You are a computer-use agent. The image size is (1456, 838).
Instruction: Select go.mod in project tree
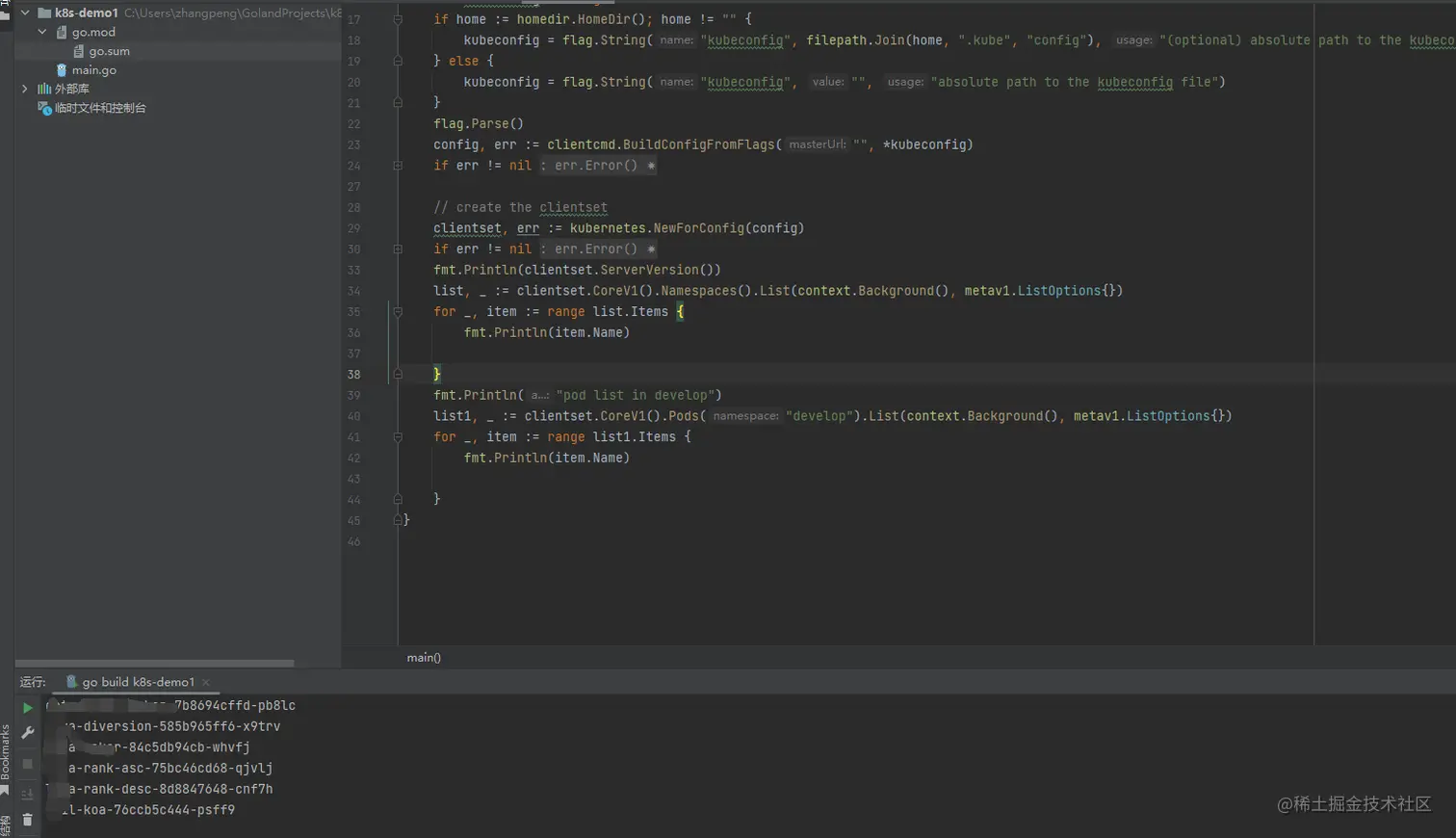tap(93, 32)
